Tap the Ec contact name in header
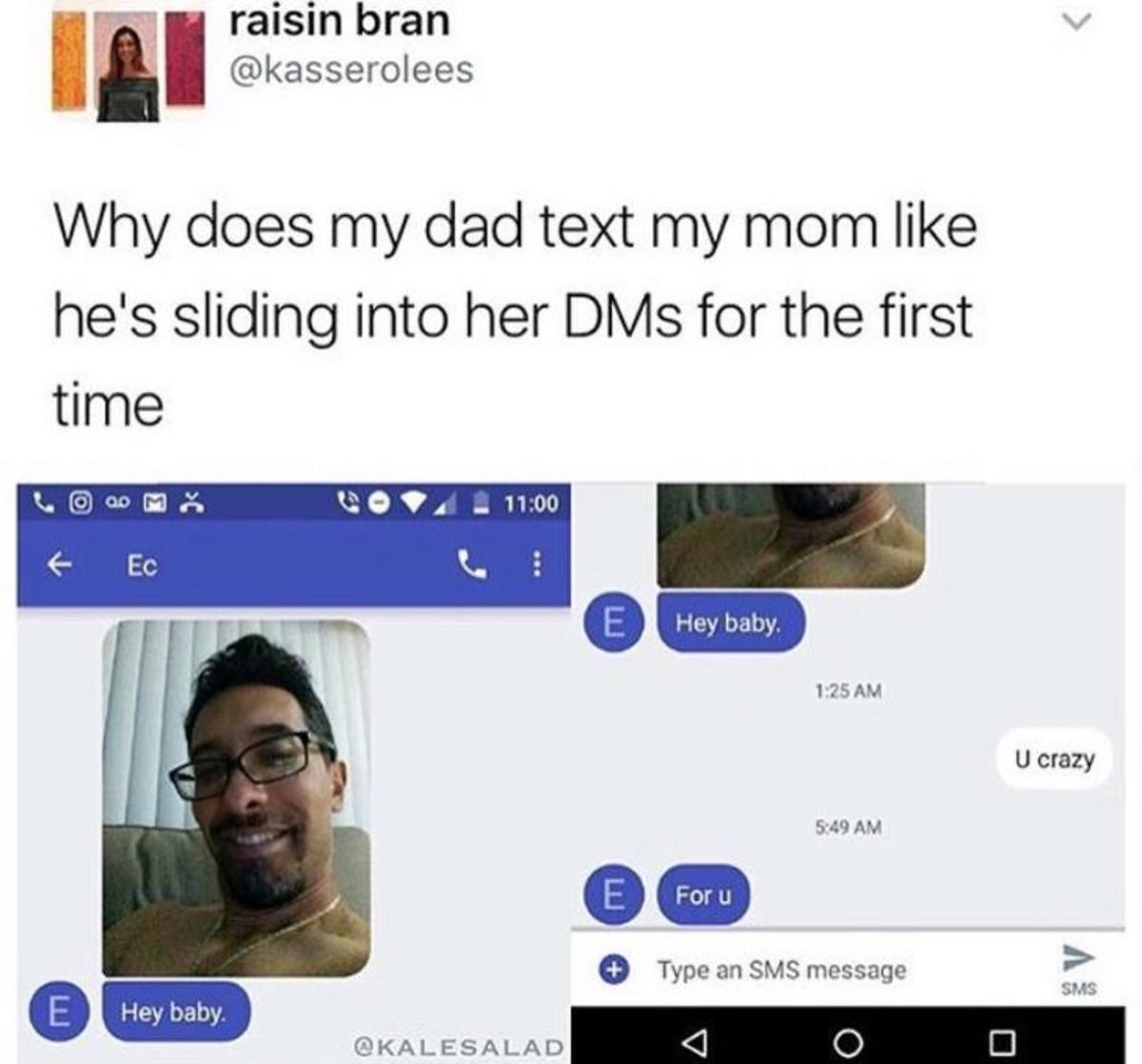The image size is (1142, 1064). (x=142, y=565)
